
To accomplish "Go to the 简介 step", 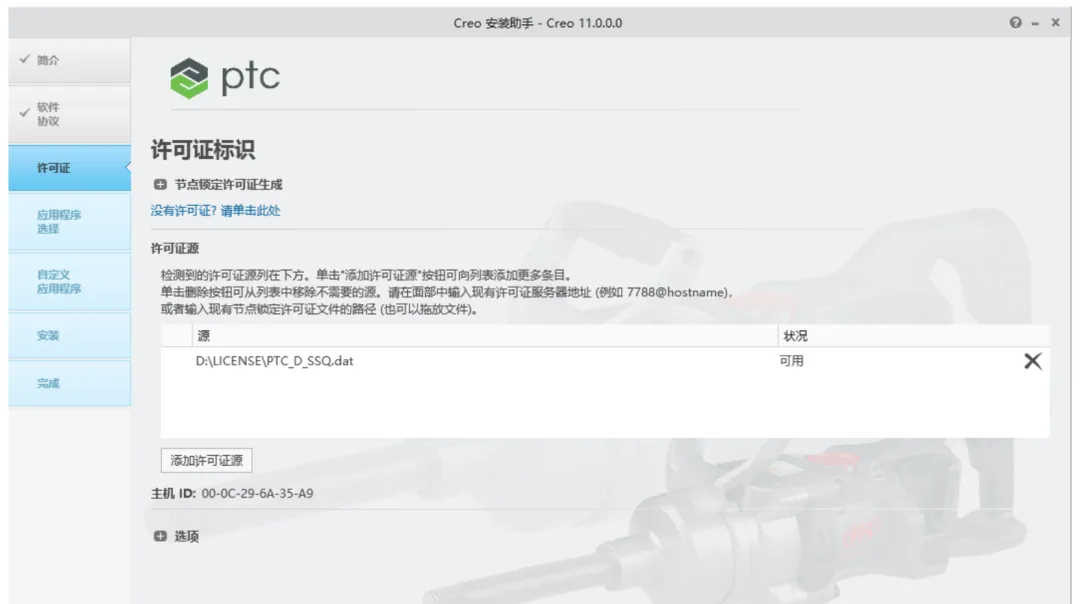I will (70, 61).
